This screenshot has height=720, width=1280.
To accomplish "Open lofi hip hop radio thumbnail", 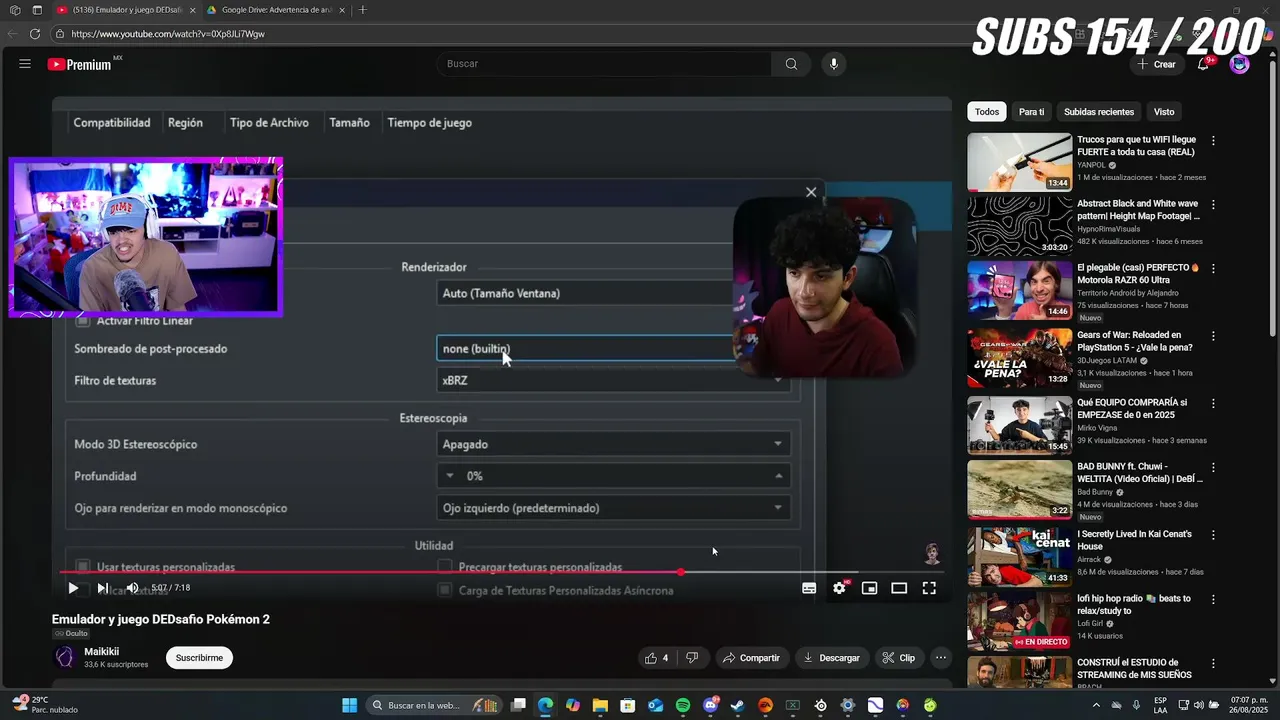I will click(1019, 621).
